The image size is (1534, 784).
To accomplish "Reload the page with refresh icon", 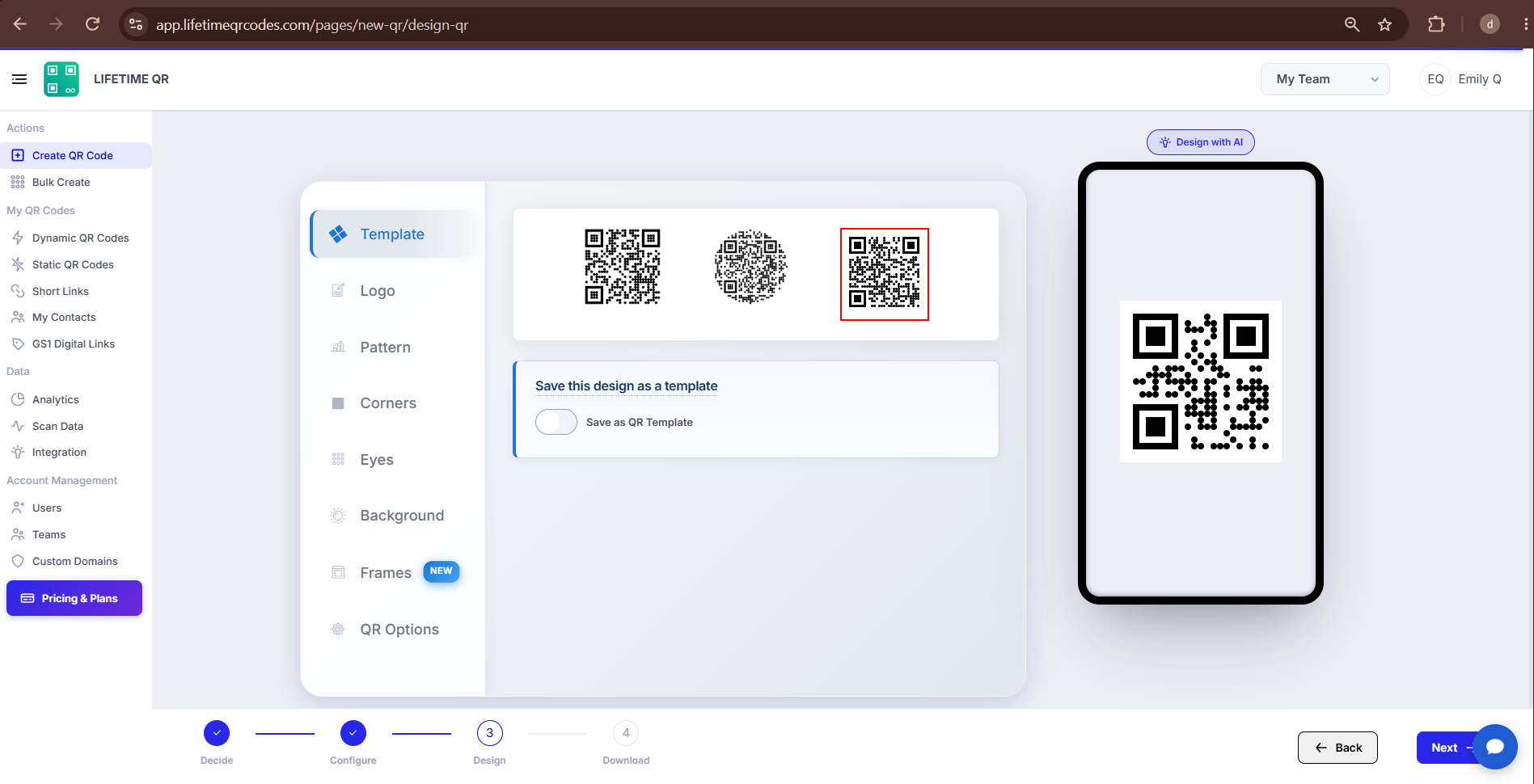I will pyautogui.click(x=93, y=24).
